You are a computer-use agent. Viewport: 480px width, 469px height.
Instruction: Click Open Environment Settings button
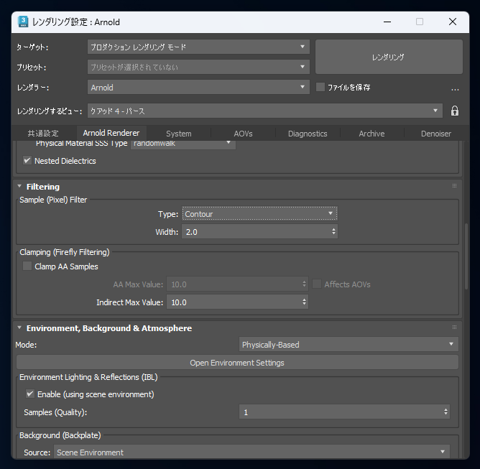tap(237, 363)
